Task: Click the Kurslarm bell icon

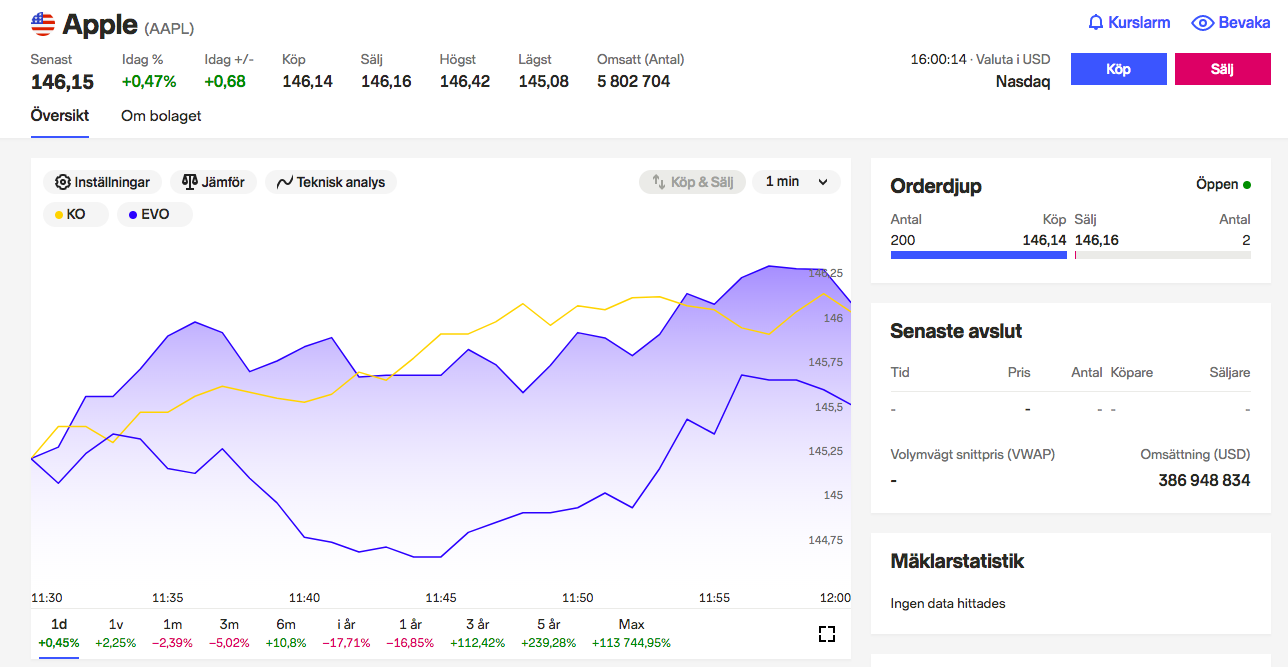Action: pos(1095,22)
